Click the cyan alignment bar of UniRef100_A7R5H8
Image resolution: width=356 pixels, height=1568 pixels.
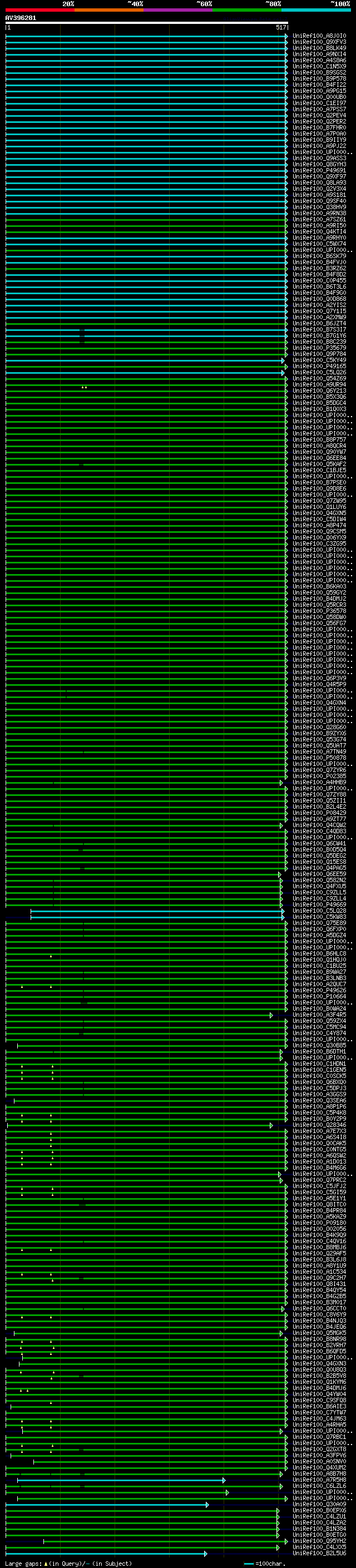[x=121, y=1480]
